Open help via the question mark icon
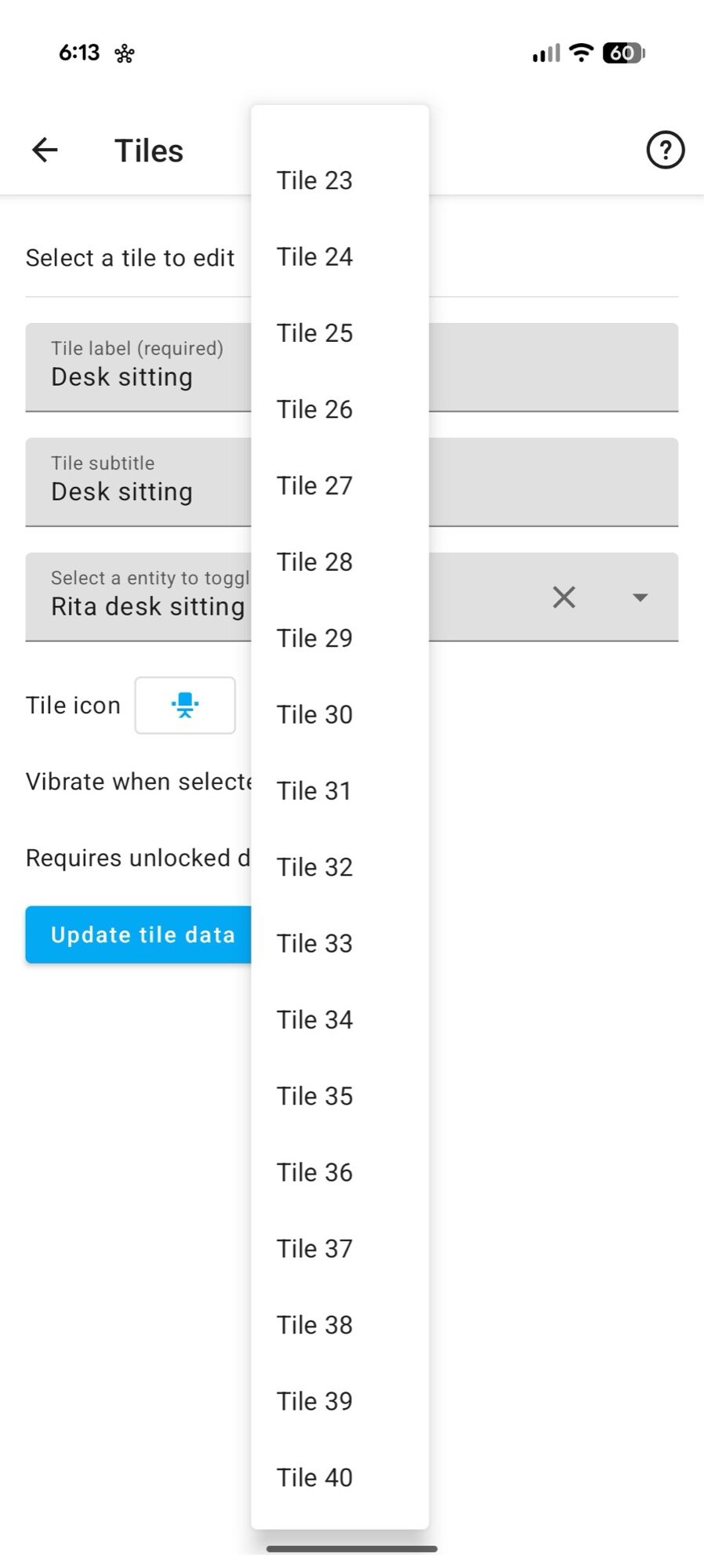Viewport: 704px width, 1568px height. pos(666,150)
